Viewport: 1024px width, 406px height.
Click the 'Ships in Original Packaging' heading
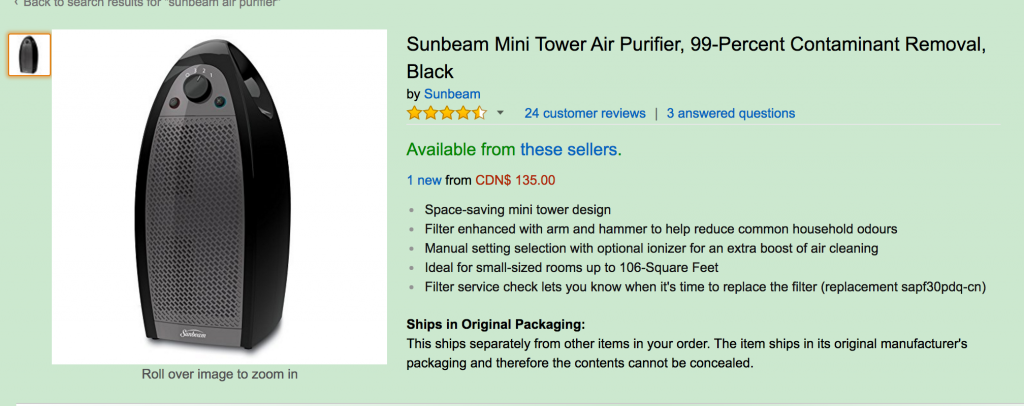(496, 324)
